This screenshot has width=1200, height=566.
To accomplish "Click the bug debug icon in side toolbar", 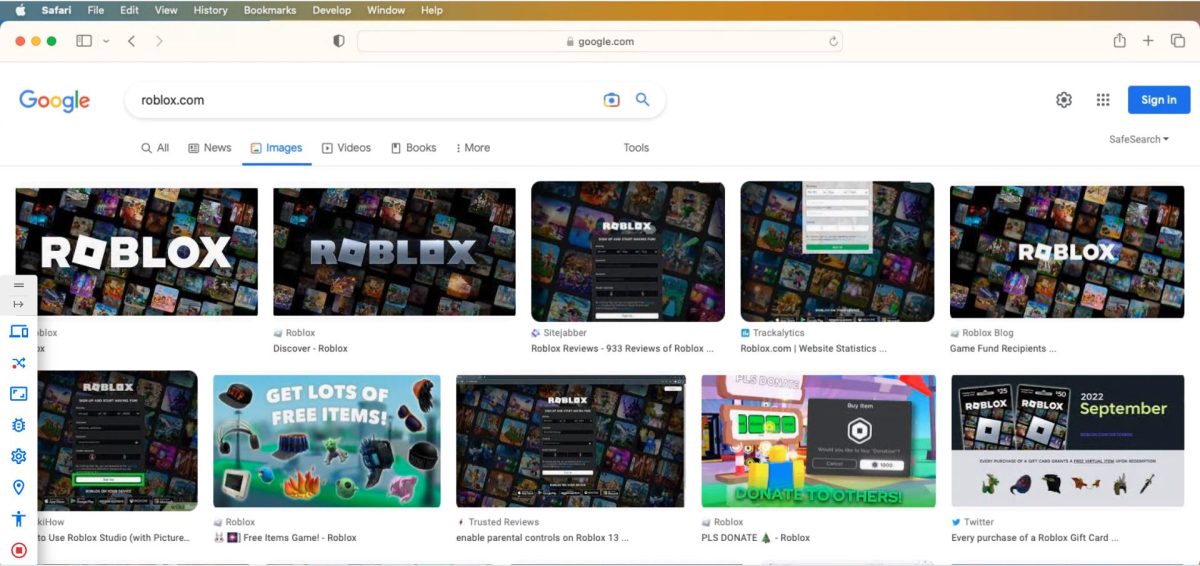I will [x=18, y=425].
